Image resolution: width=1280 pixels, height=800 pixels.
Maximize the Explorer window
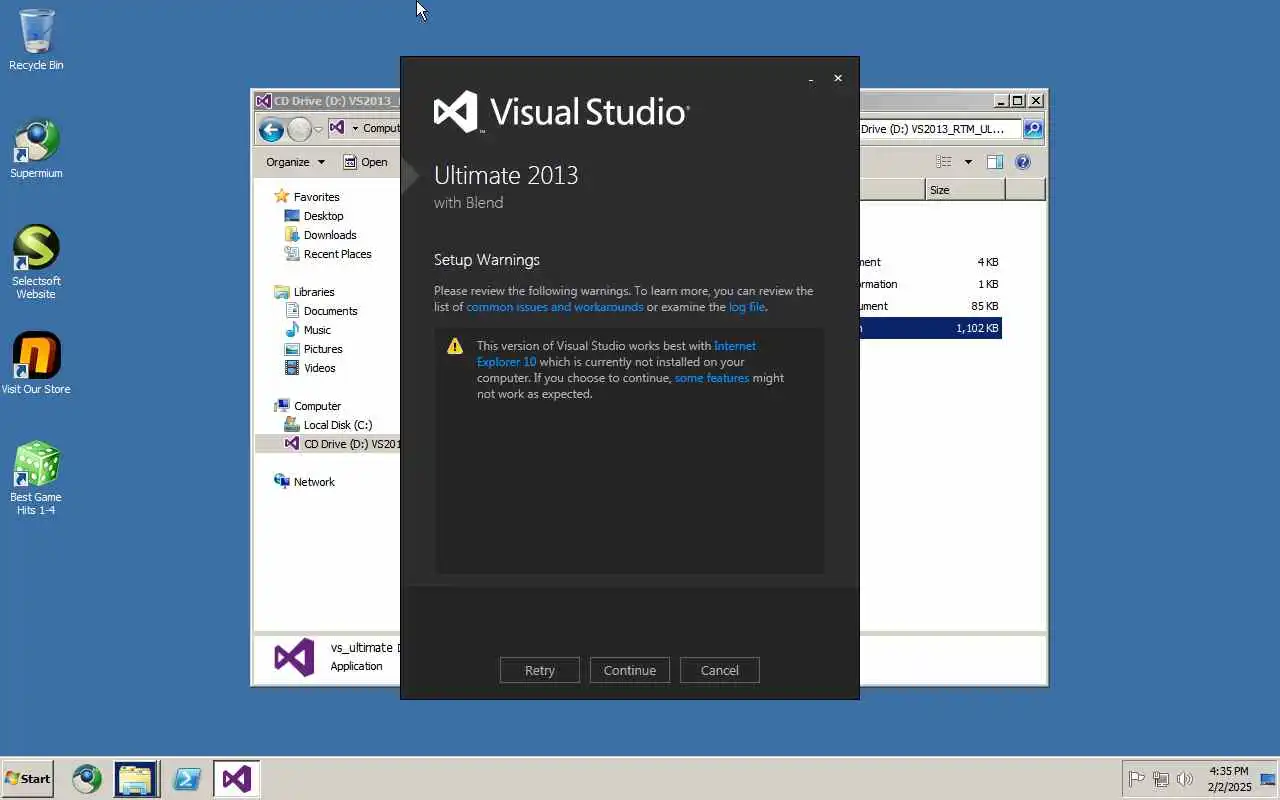coord(1018,101)
